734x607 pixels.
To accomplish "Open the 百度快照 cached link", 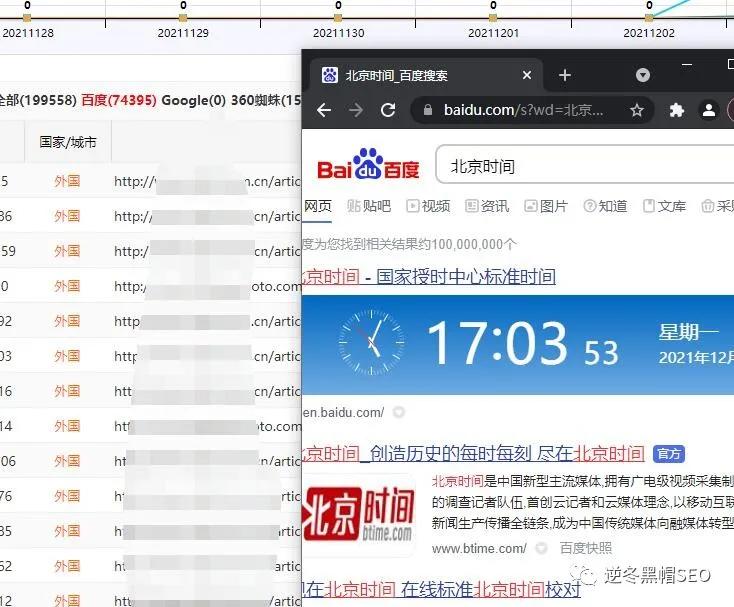I will 586,548.
